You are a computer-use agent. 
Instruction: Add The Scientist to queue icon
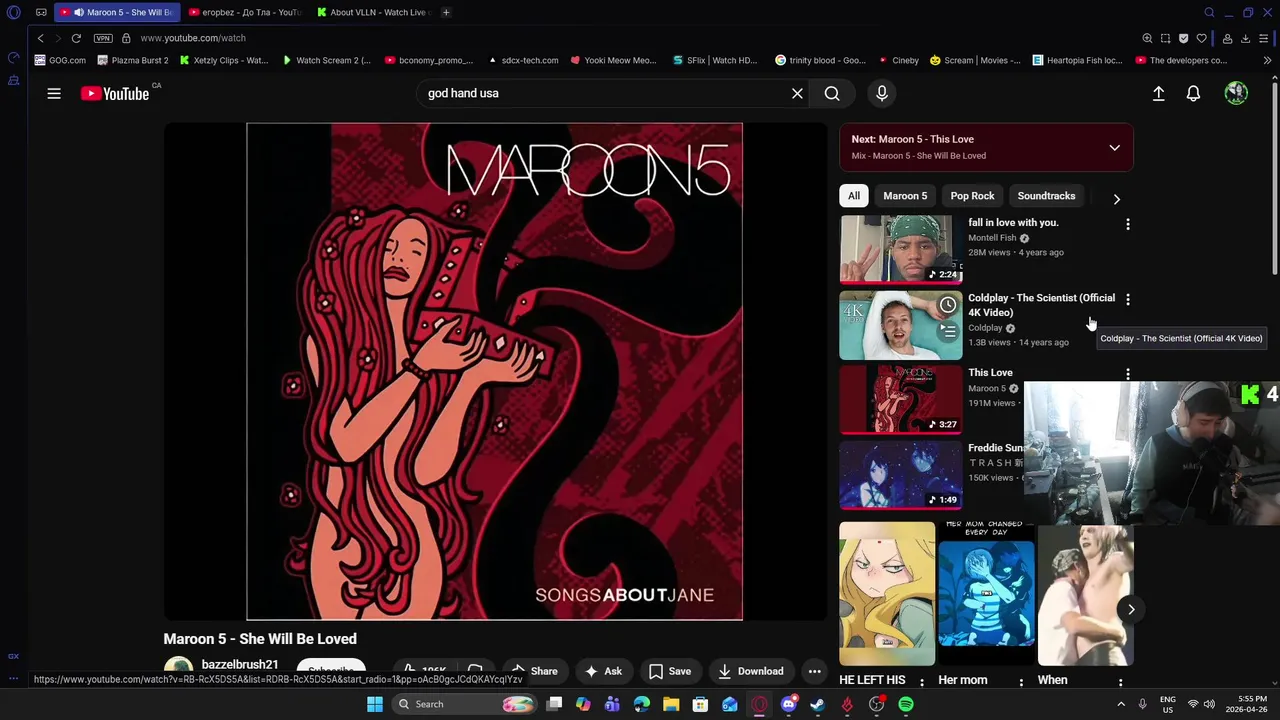pos(947,330)
